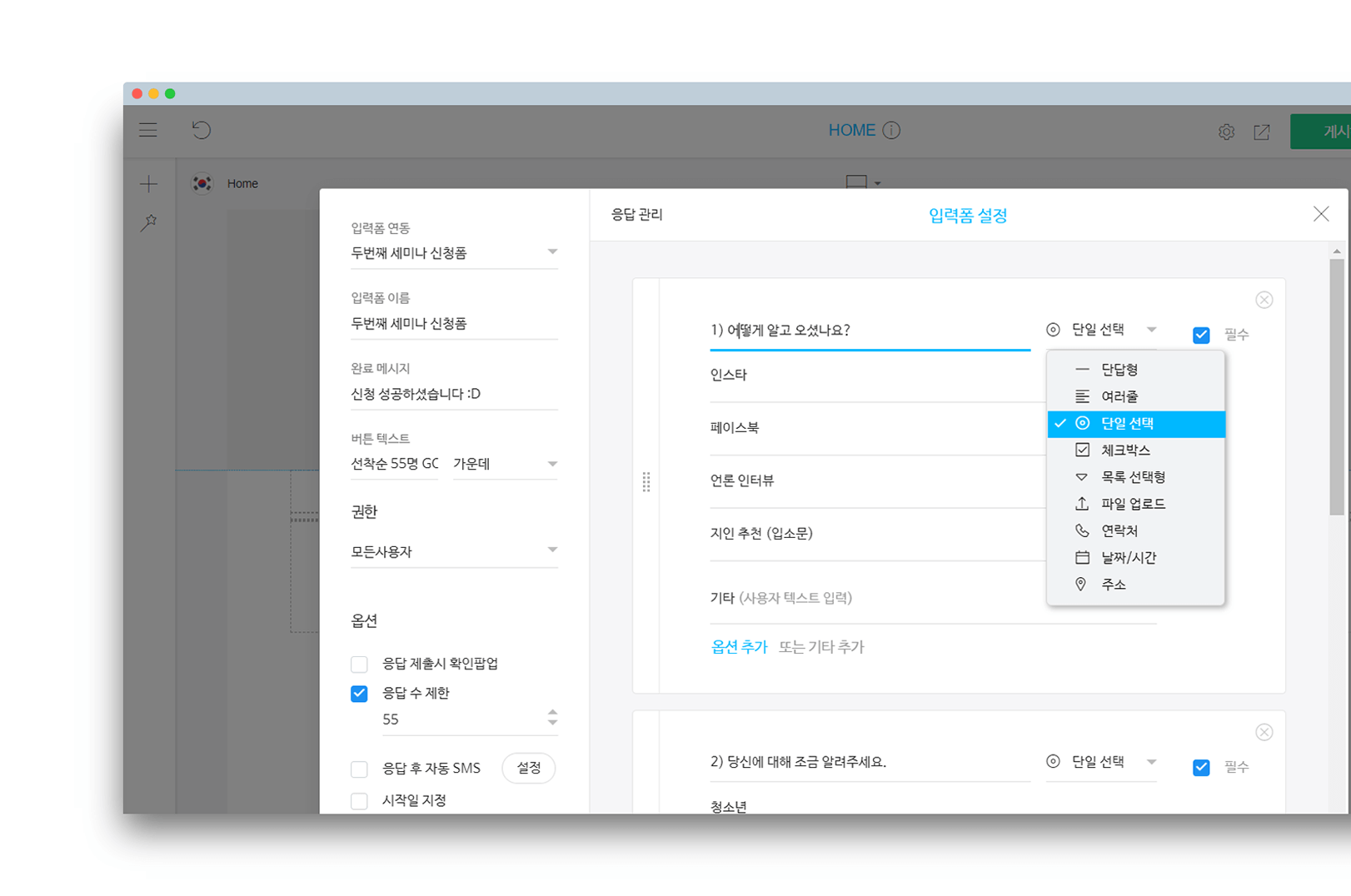Enable 응답 제출시 확인팝업 checkbox
Image resolution: width=1351 pixels, height=896 pixels.
coord(359,665)
